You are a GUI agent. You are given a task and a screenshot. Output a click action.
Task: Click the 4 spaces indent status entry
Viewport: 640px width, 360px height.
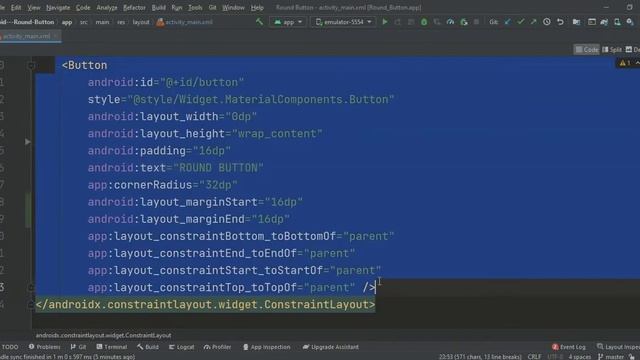[x=579, y=357]
